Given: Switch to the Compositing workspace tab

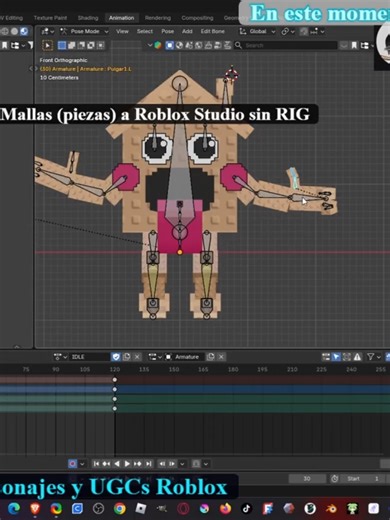Looking at the screenshot, I should tap(197, 18).
